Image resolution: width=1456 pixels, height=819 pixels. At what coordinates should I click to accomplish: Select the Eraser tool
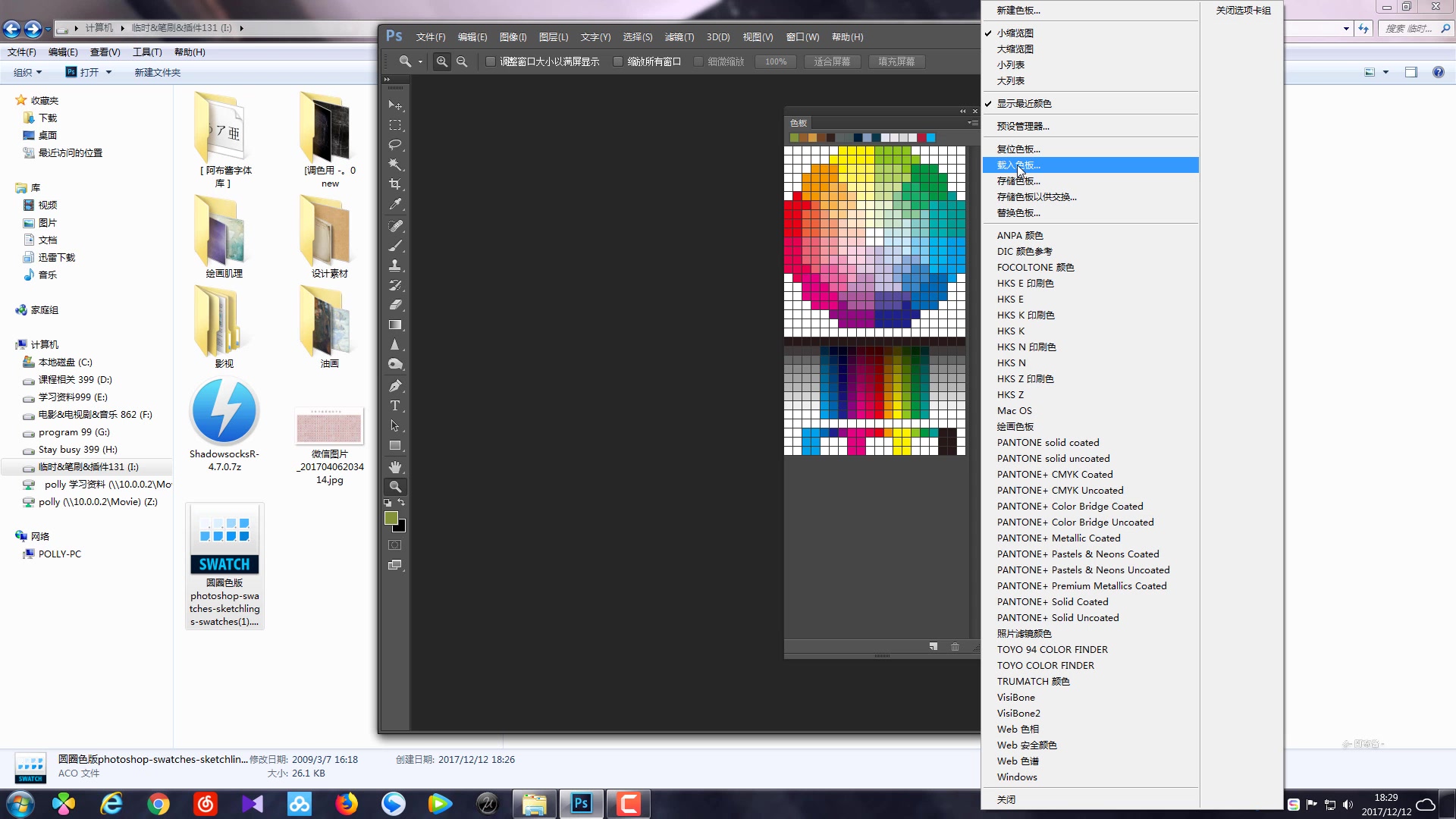(x=395, y=305)
